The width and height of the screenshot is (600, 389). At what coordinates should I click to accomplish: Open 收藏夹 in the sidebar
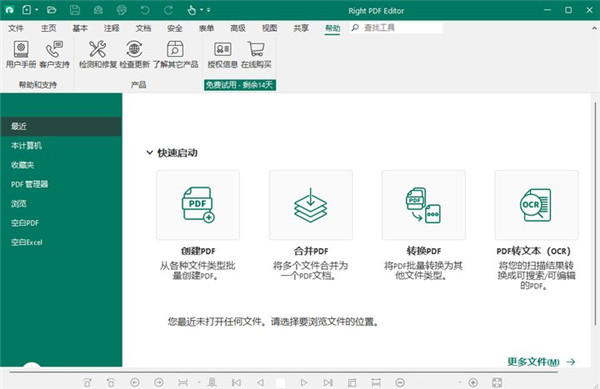coord(61,165)
